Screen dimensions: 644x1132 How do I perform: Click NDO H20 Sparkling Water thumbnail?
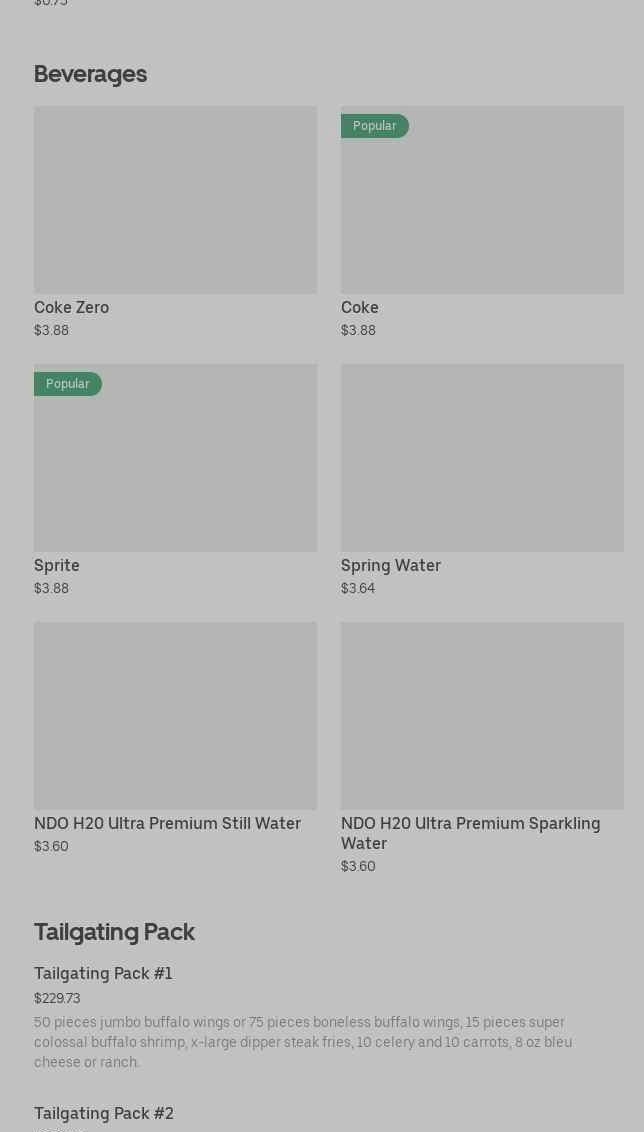tap(482, 715)
